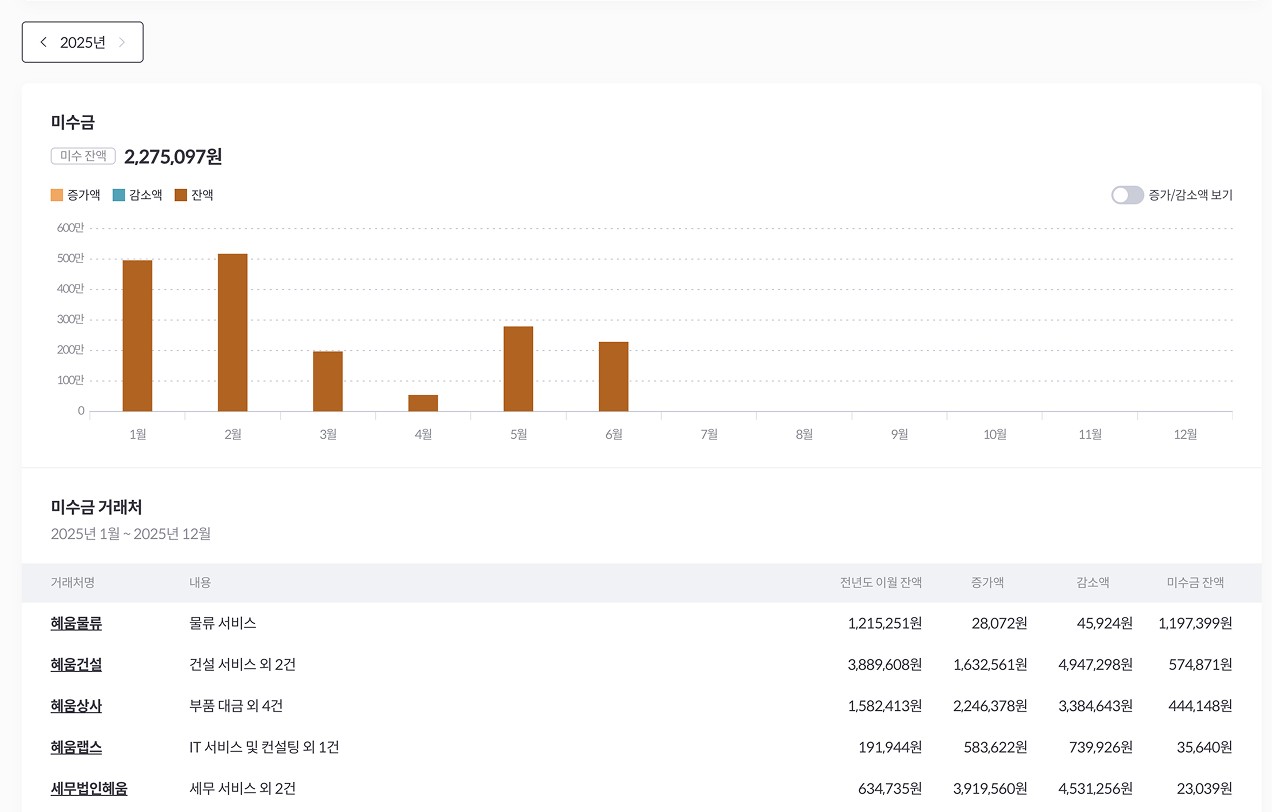Click the 내용 column header
Viewport: 1272px width, 812px height.
[x=200, y=582]
